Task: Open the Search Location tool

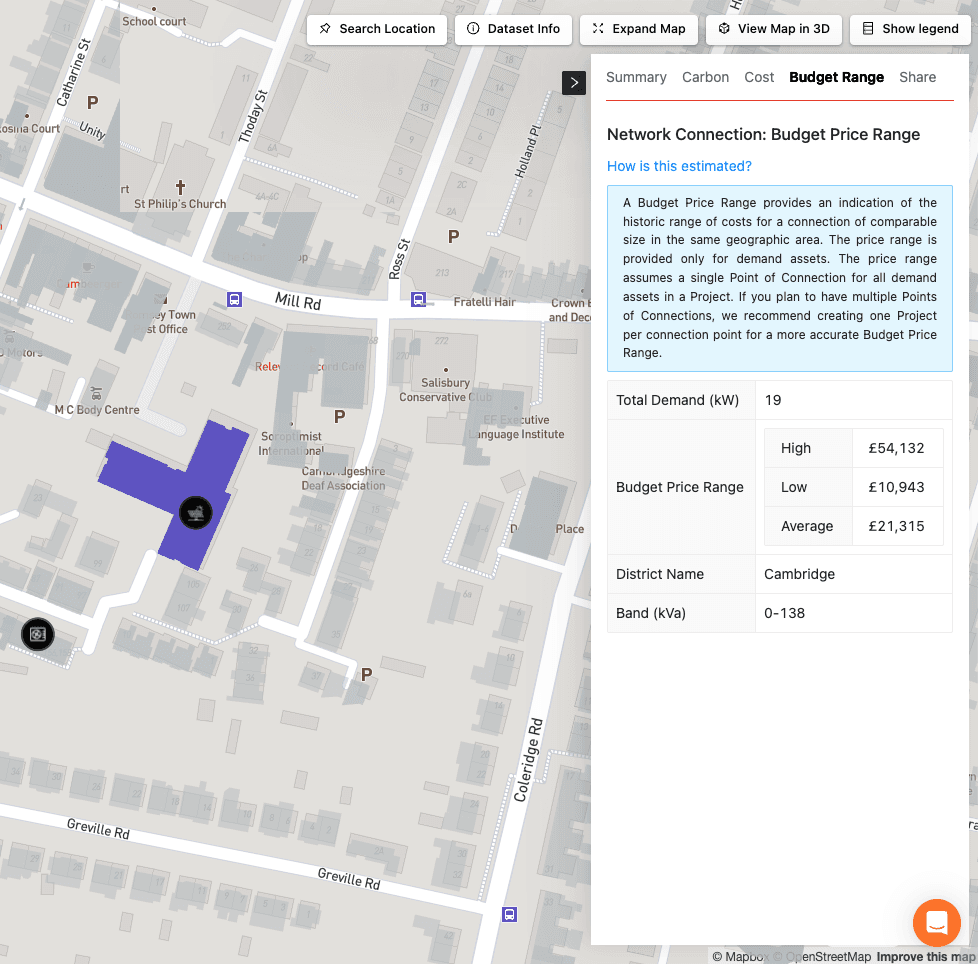Action: coord(377,29)
